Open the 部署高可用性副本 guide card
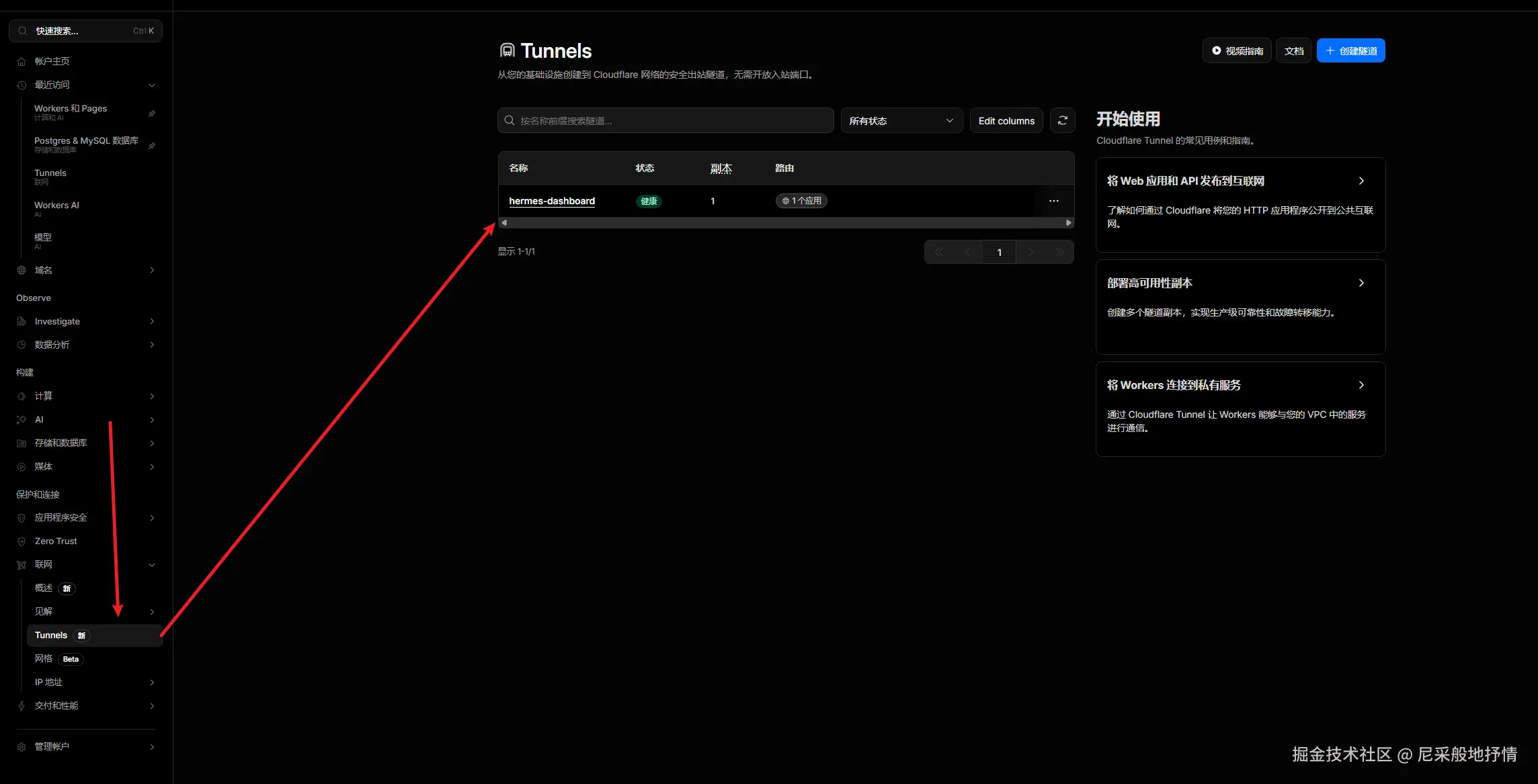 tap(1241, 307)
